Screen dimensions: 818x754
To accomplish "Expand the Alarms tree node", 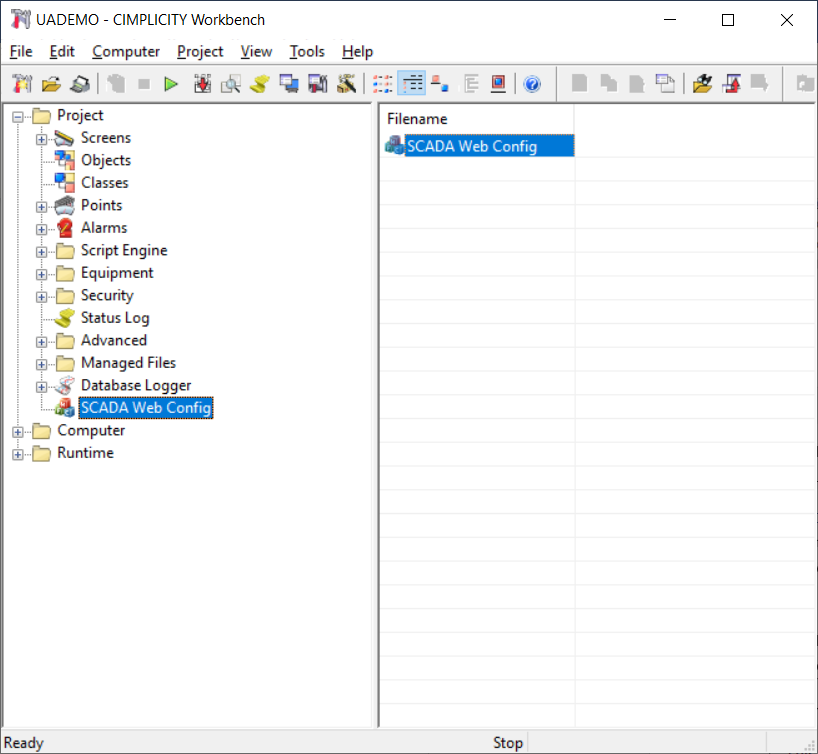I will [41, 229].
